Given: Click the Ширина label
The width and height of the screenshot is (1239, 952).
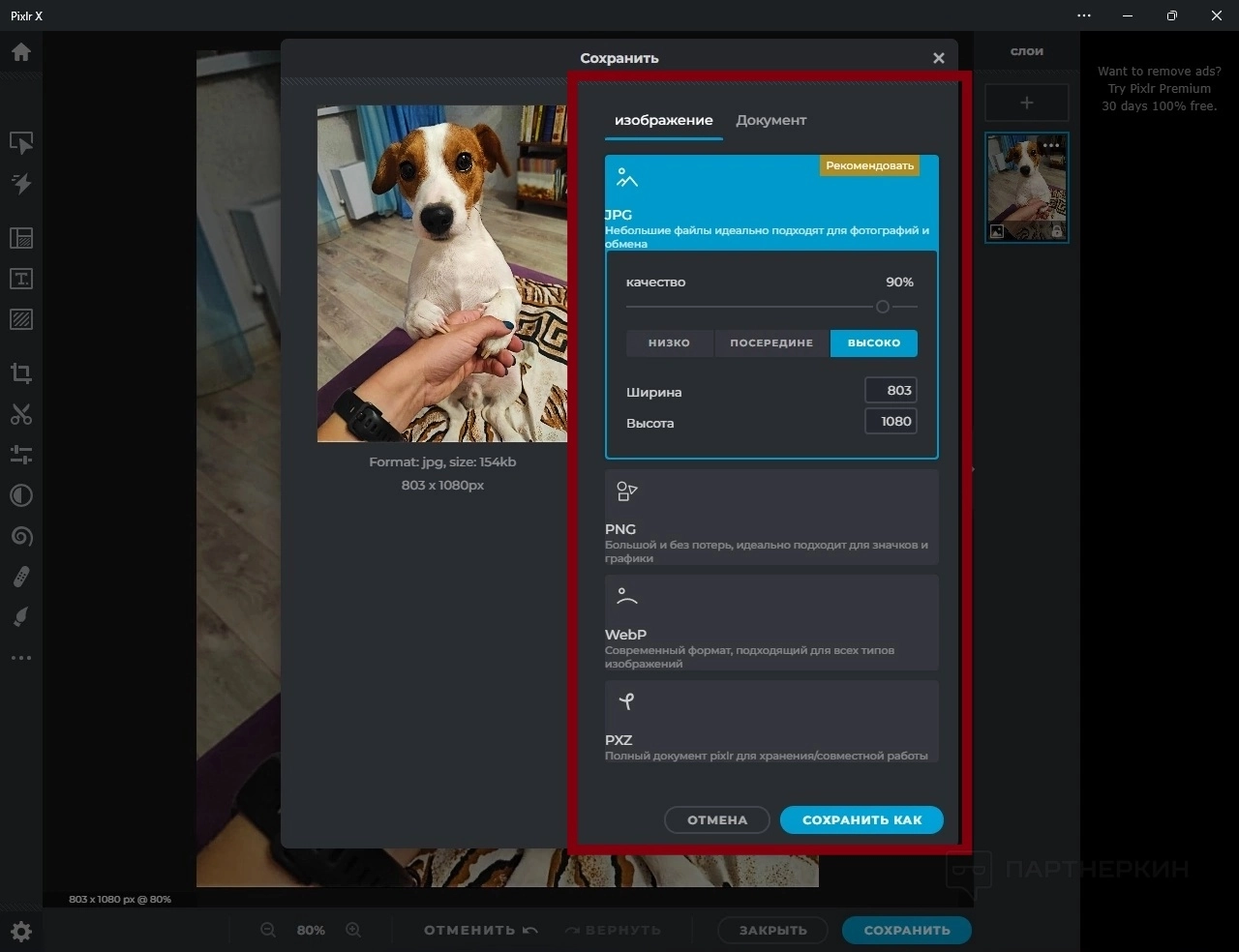Looking at the screenshot, I should [654, 392].
